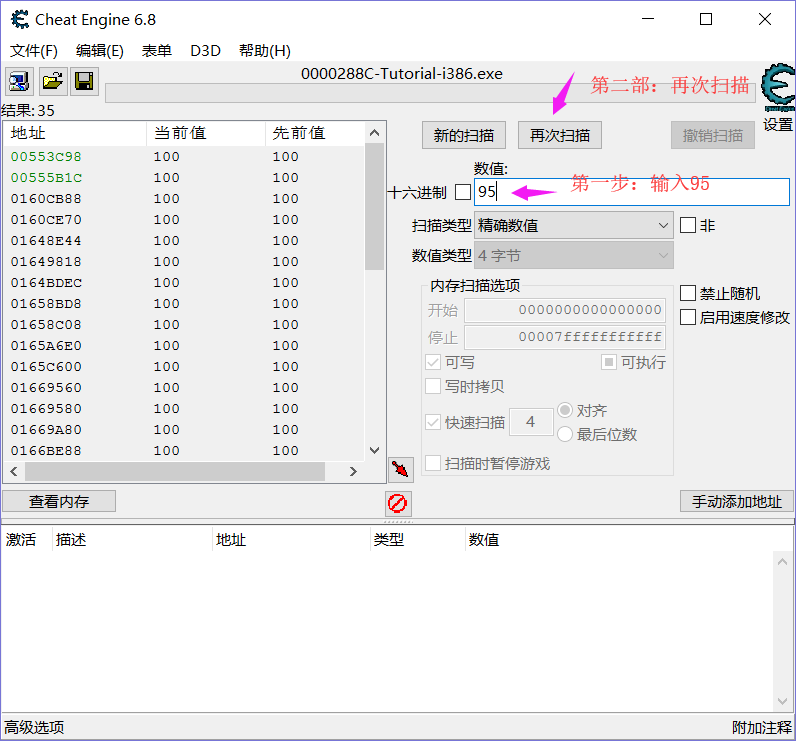796x741 pixels.
Task: Sort results by 地址 column header
Action: (75, 133)
